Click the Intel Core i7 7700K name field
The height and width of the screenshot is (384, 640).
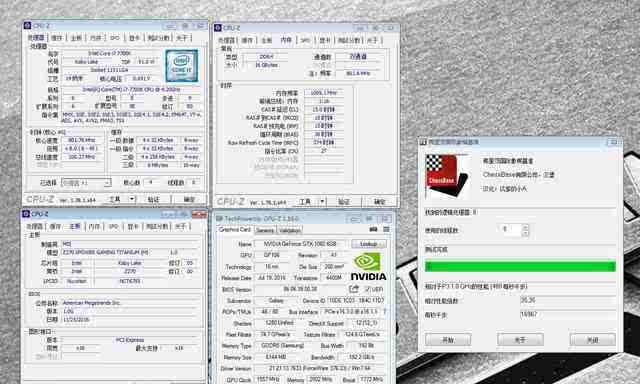pos(109,53)
